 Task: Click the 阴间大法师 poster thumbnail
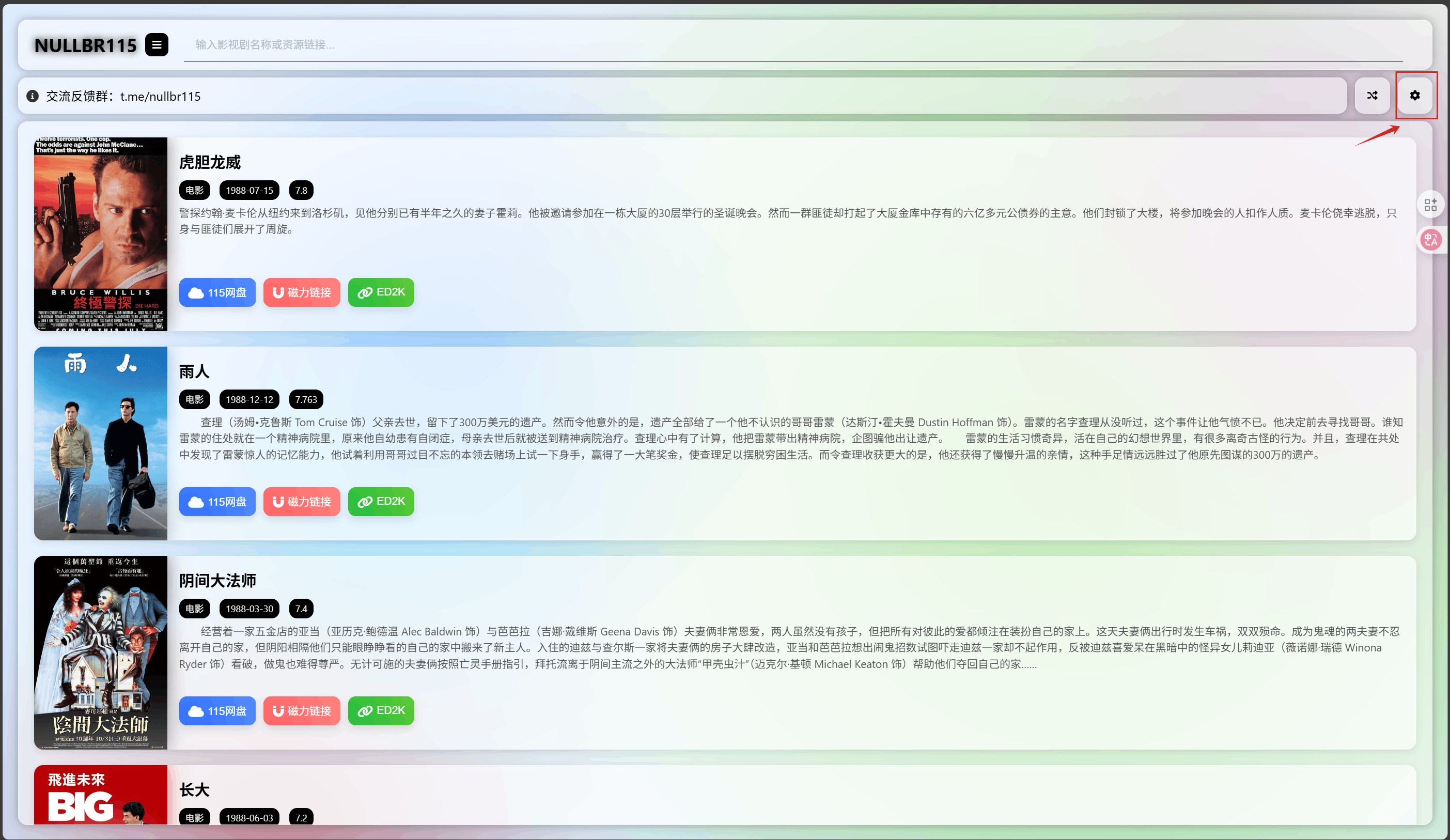click(x=101, y=652)
